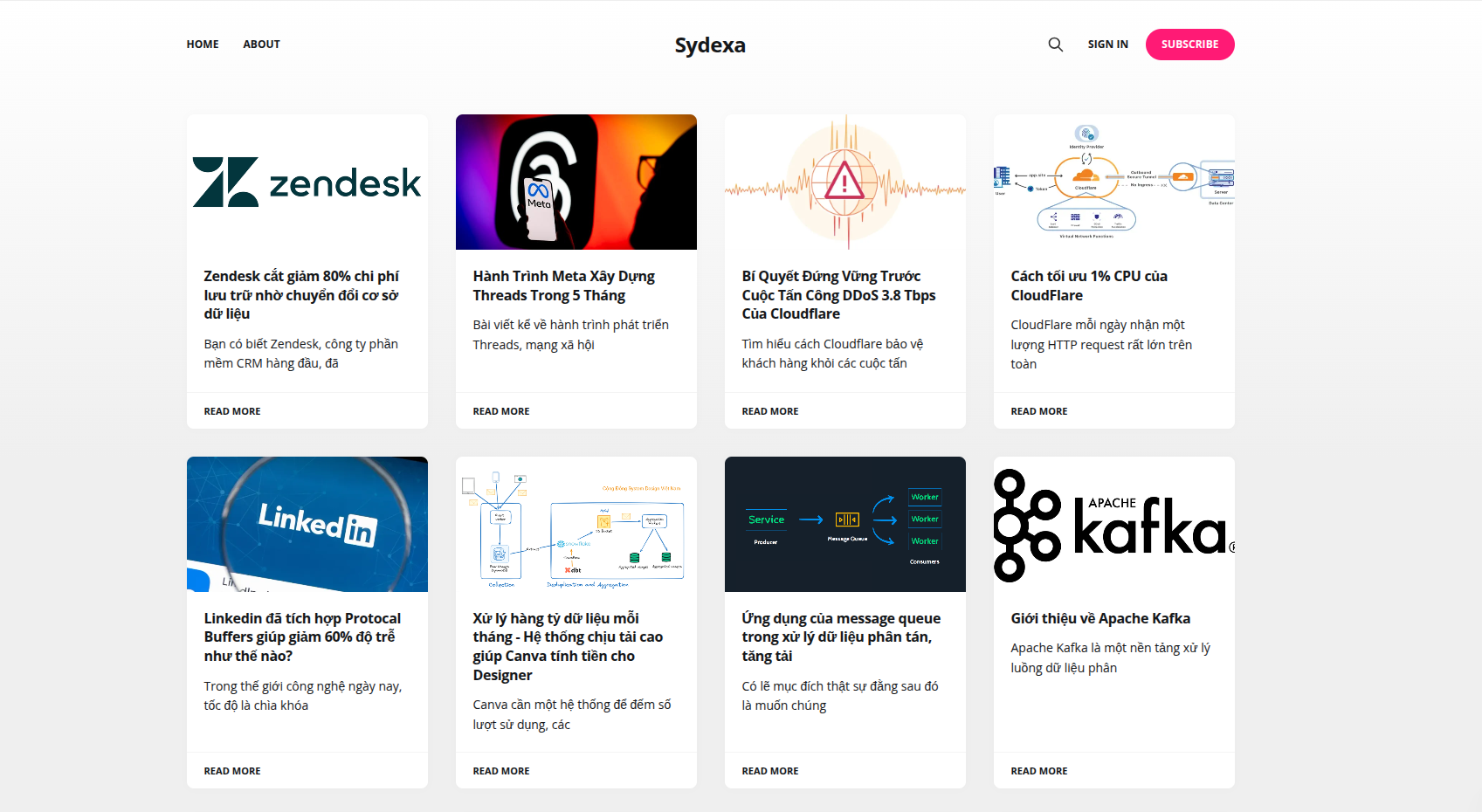Click READ MORE on the CloudFlare CPU card
This screenshot has height=812, width=1482.
pyautogui.click(x=1039, y=411)
